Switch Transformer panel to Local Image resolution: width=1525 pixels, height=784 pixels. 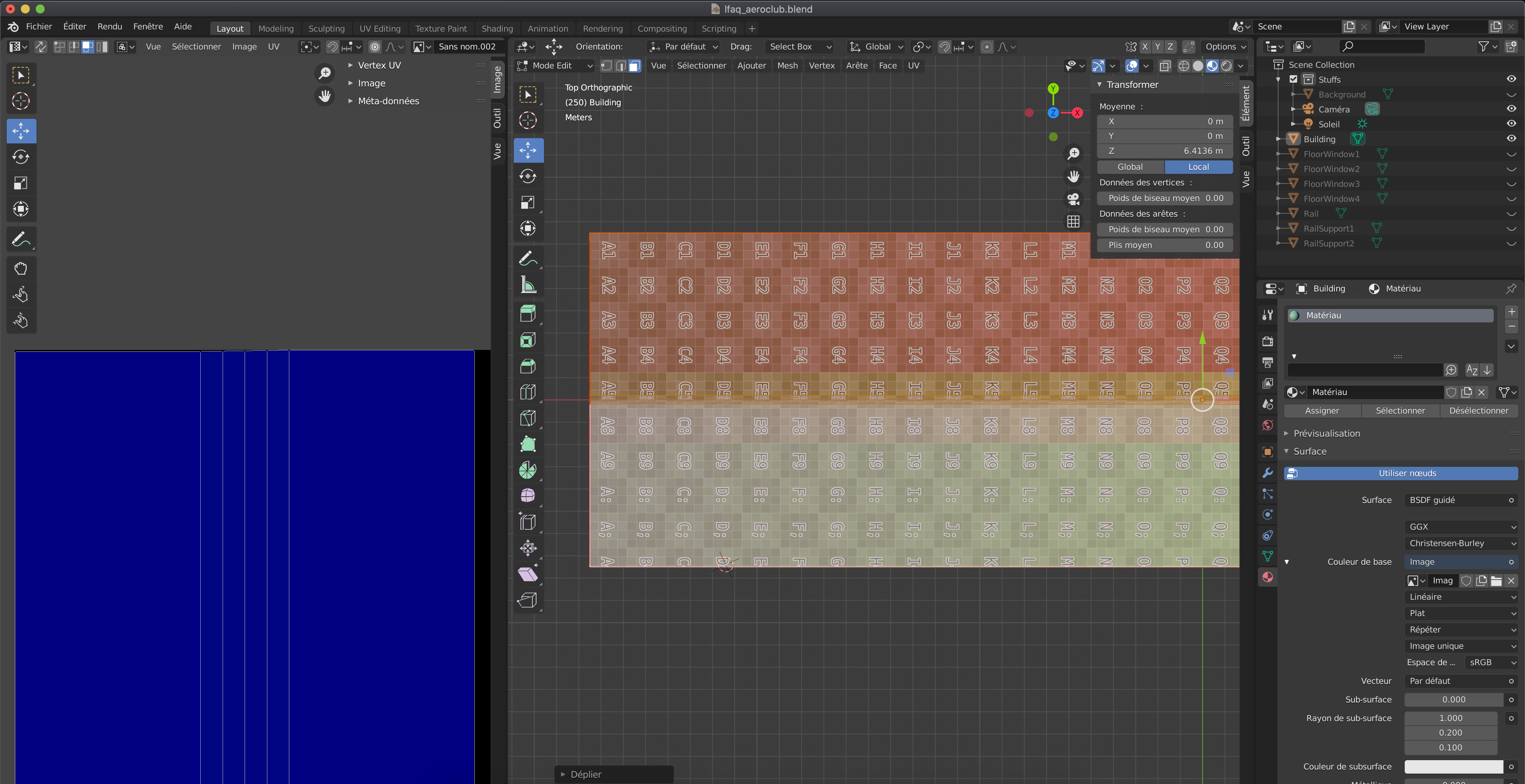click(1198, 167)
